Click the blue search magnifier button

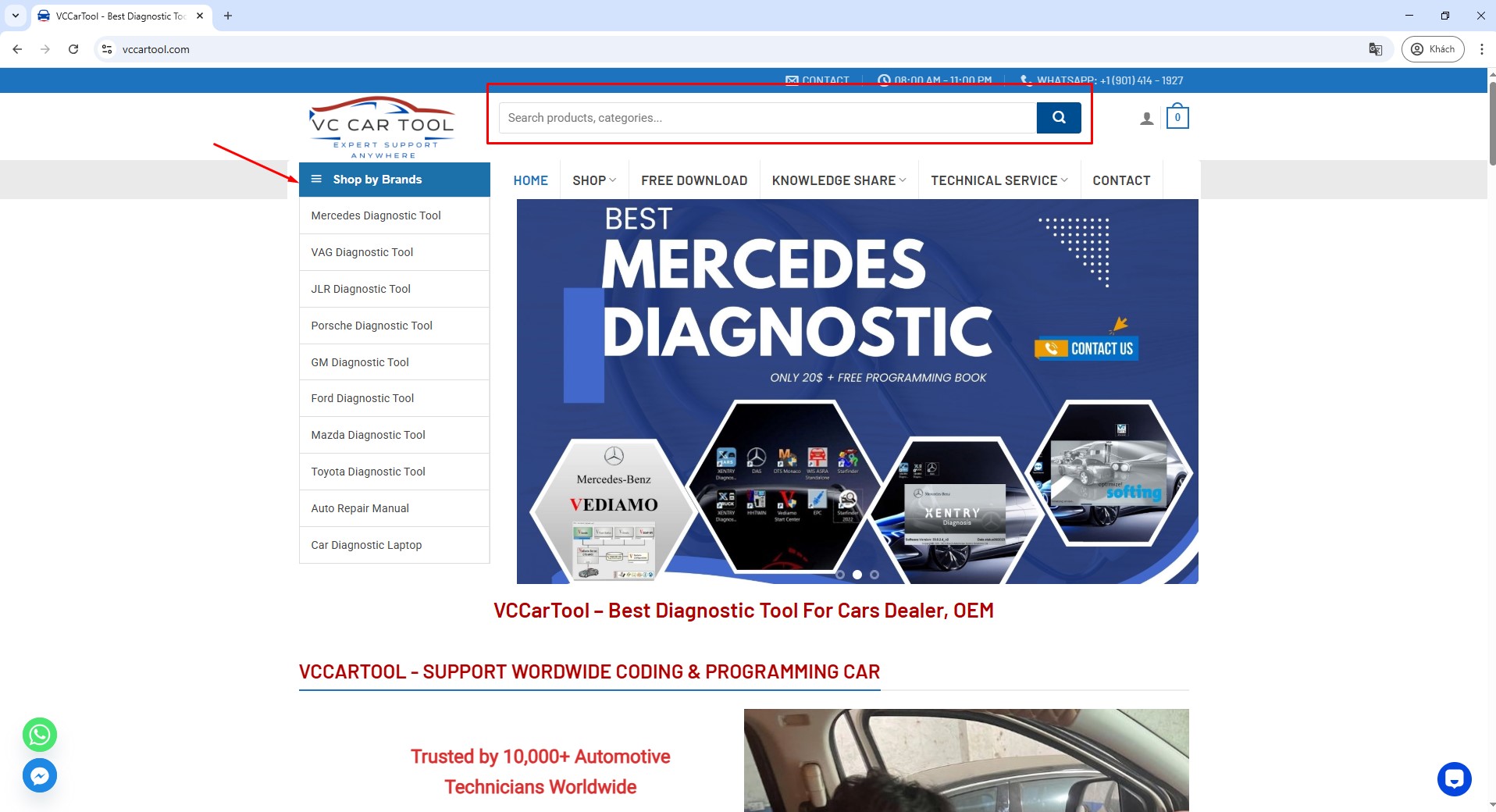[1058, 118]
